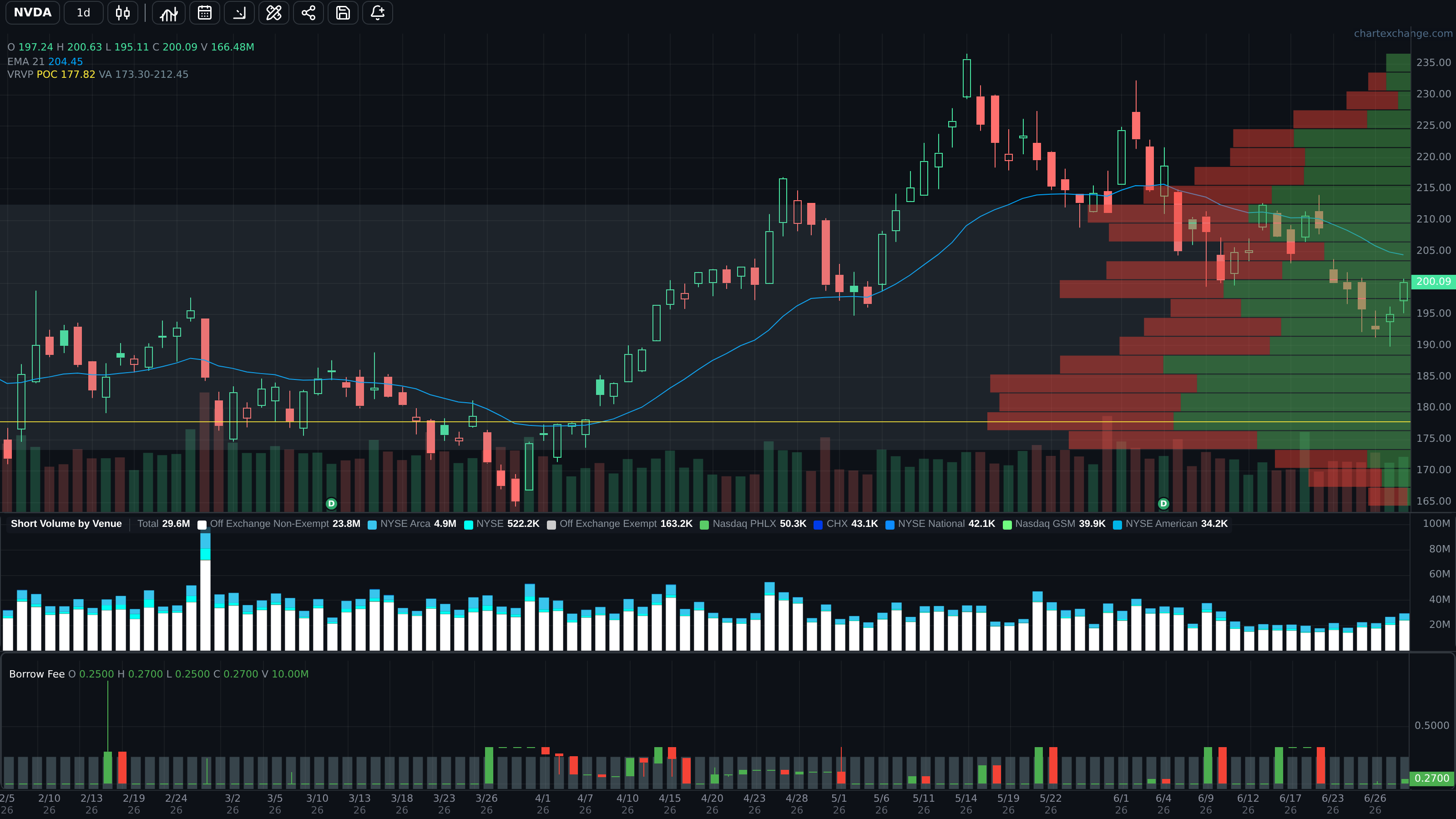Toggle Off Exchange Exempt legend series
1456x819 pixels.
point(620,523)
